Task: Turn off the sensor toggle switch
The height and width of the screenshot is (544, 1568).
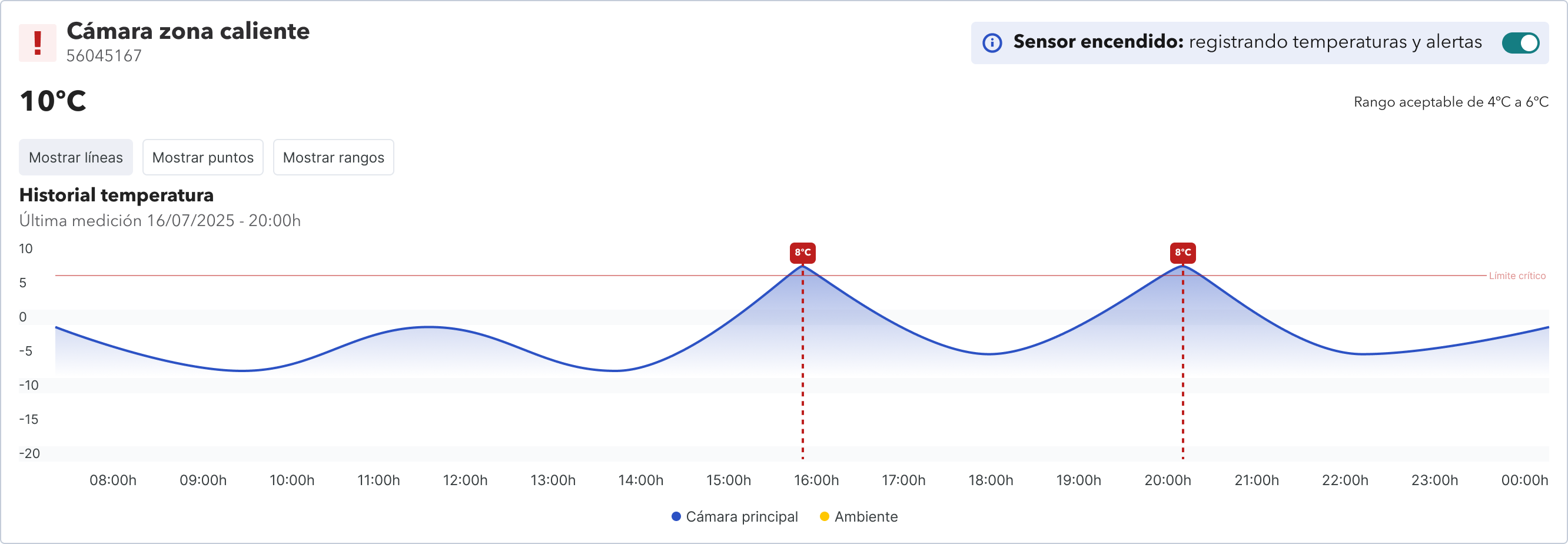Action: (x=1520, y=42)
